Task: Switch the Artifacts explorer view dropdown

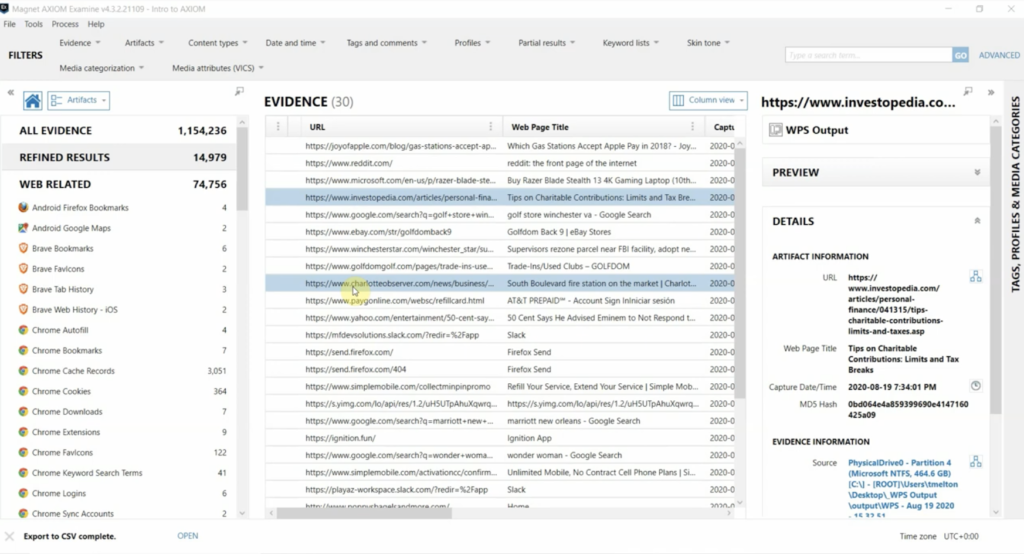Action: (x=78, y=100)
